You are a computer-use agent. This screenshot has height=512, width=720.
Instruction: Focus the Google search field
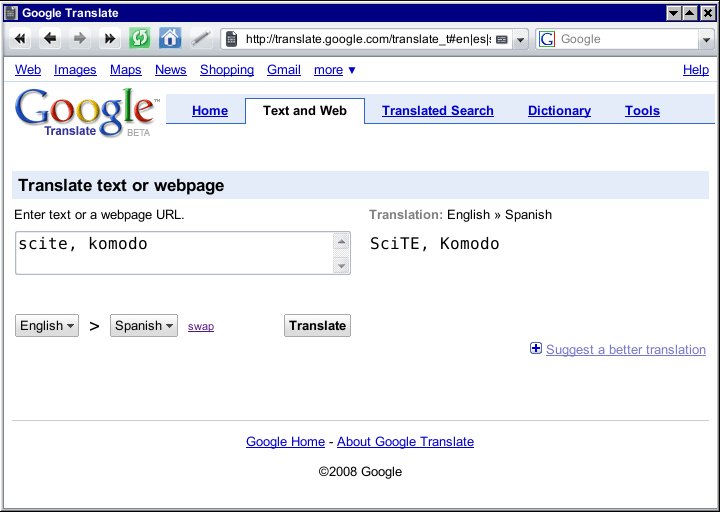pyautogui.click(x=627, y=39)
